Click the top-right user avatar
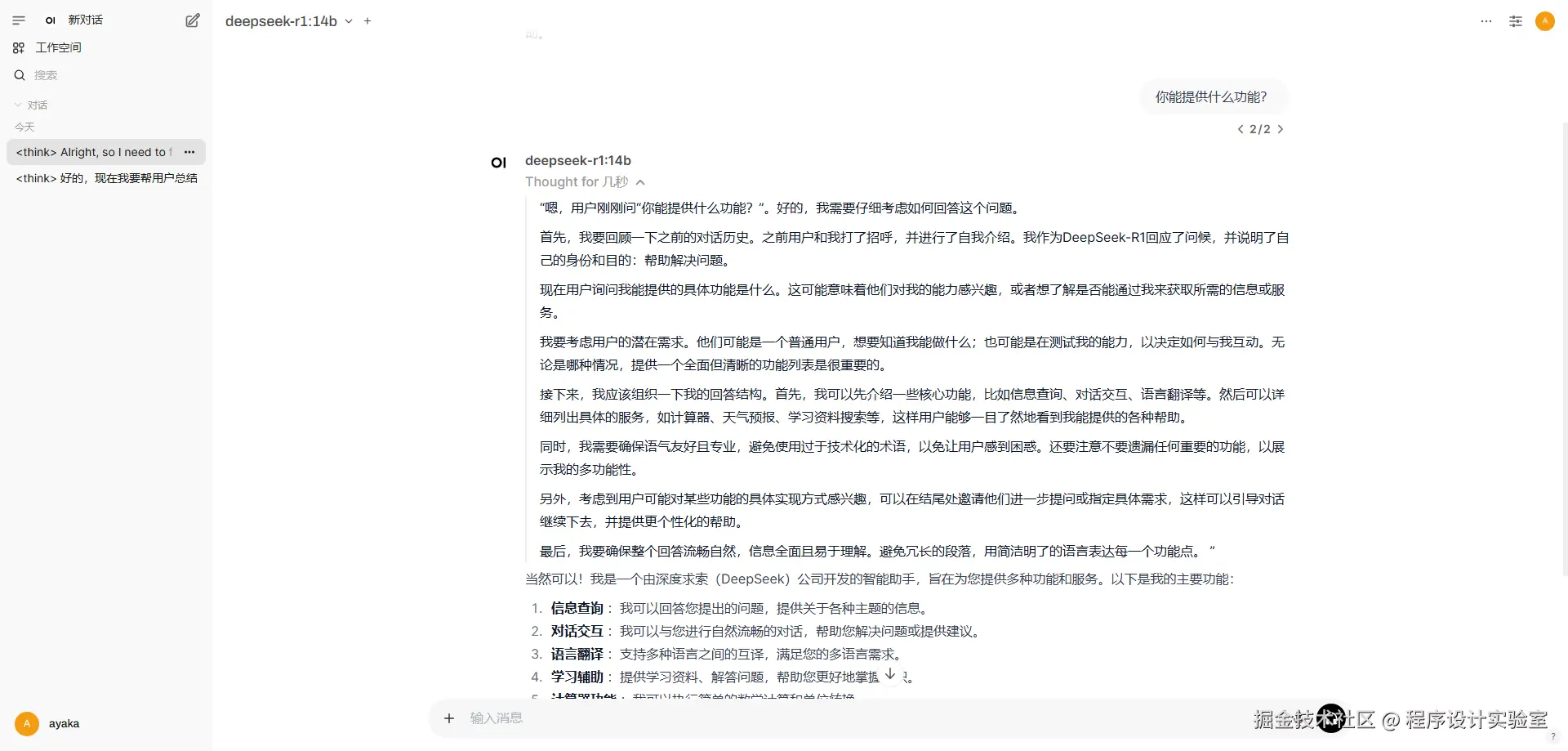 (x=1545, y=21)
